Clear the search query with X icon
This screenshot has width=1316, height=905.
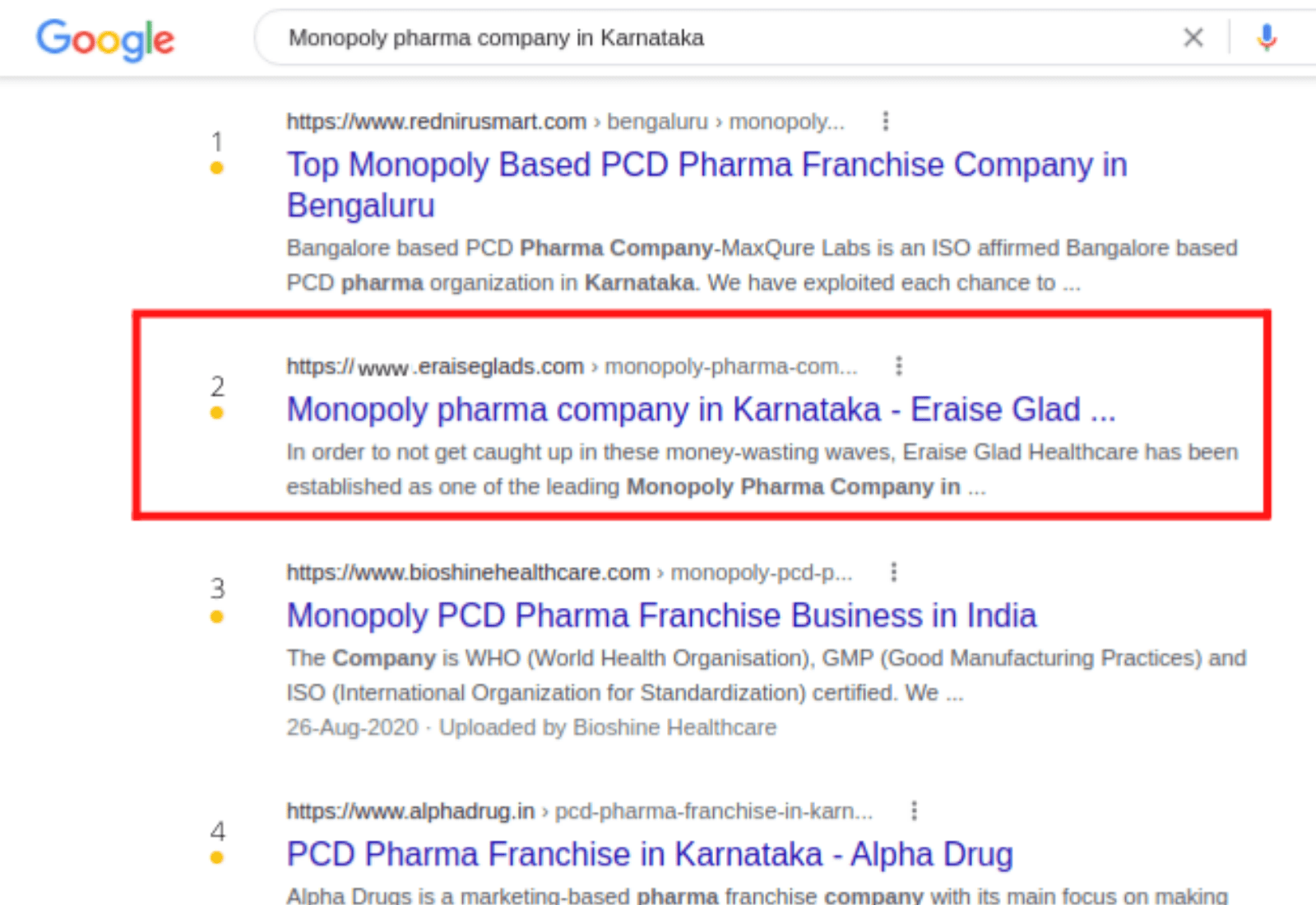(1193, 37)
